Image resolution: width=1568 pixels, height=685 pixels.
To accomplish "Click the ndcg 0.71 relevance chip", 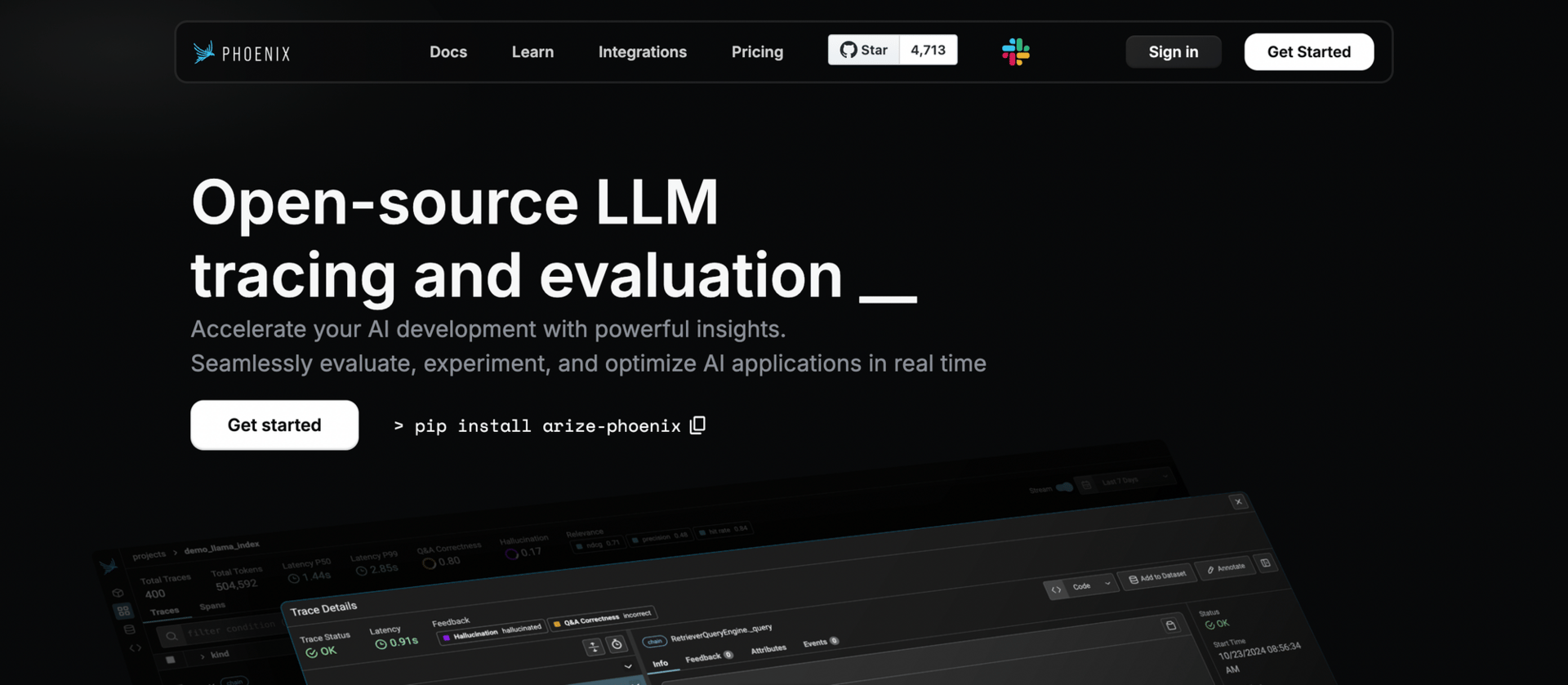I will click(599, 544).
